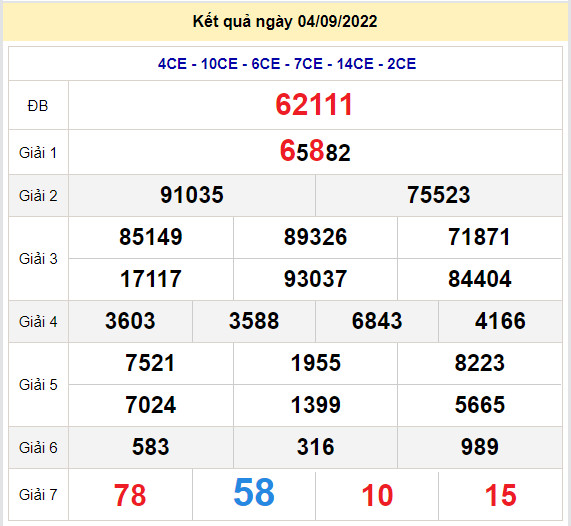Click the special prize number 62111
Screen dimensions: 571x526
314,105
